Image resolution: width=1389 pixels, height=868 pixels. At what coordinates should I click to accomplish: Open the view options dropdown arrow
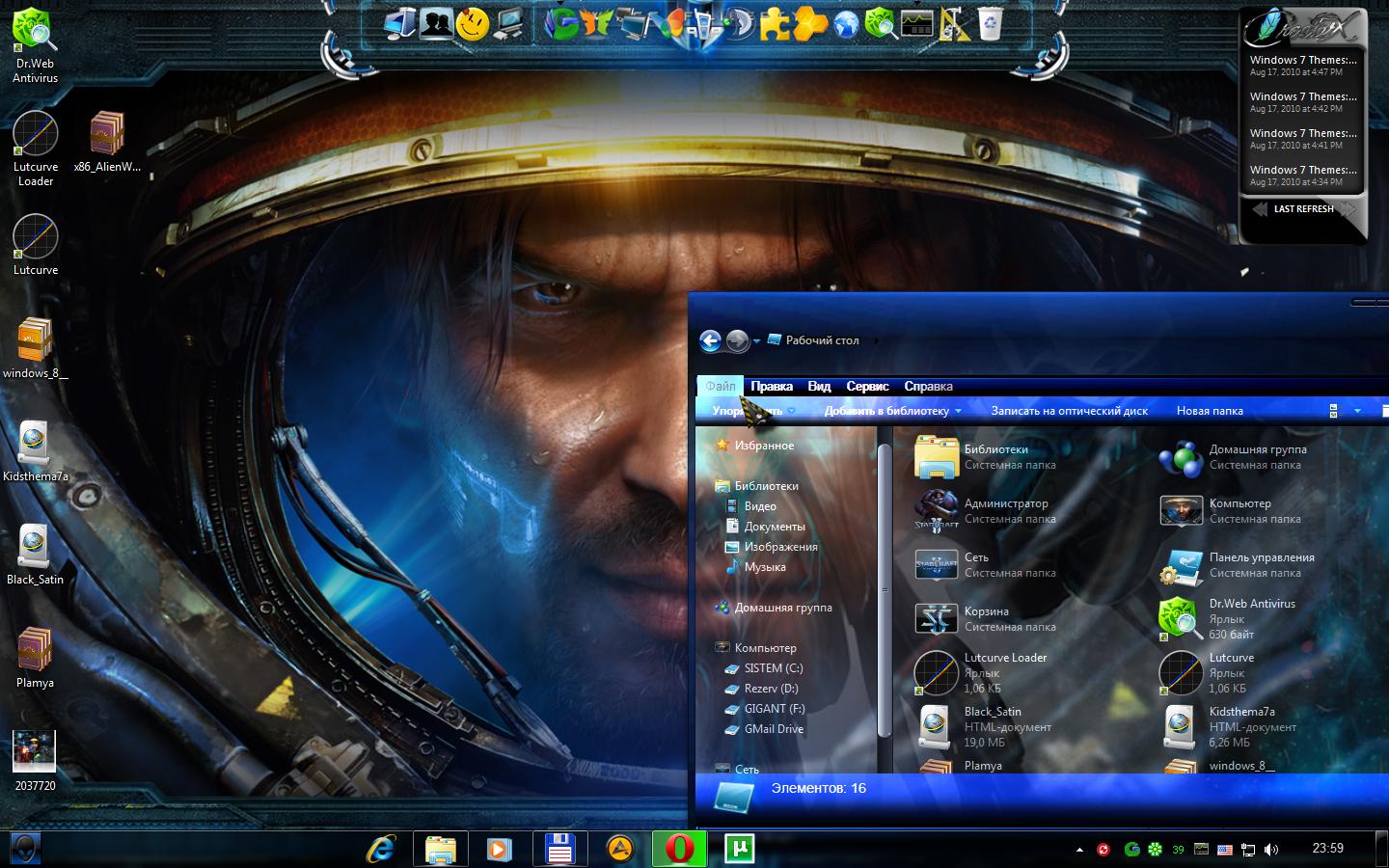click(x=1357, y=411)
